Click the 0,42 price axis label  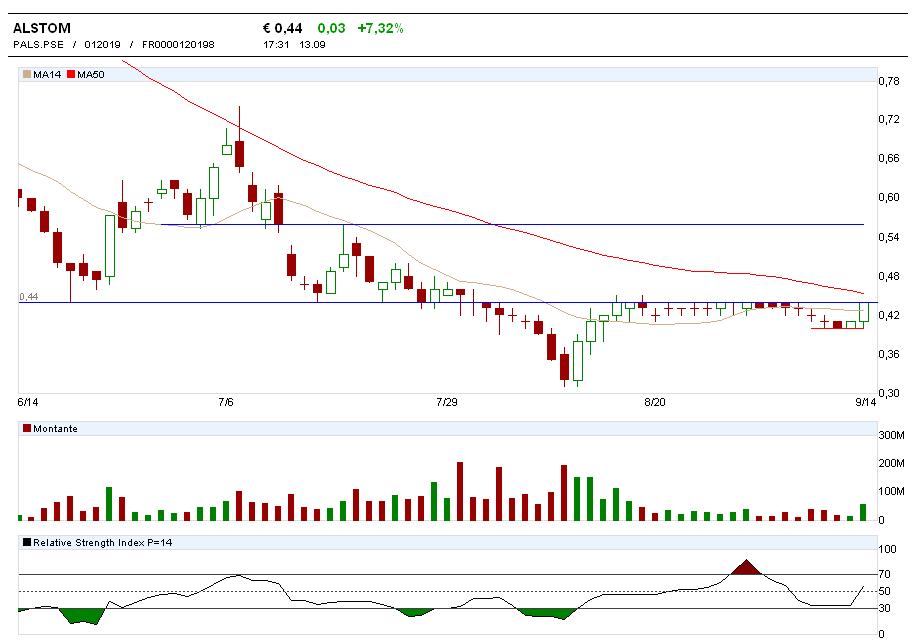889,315
